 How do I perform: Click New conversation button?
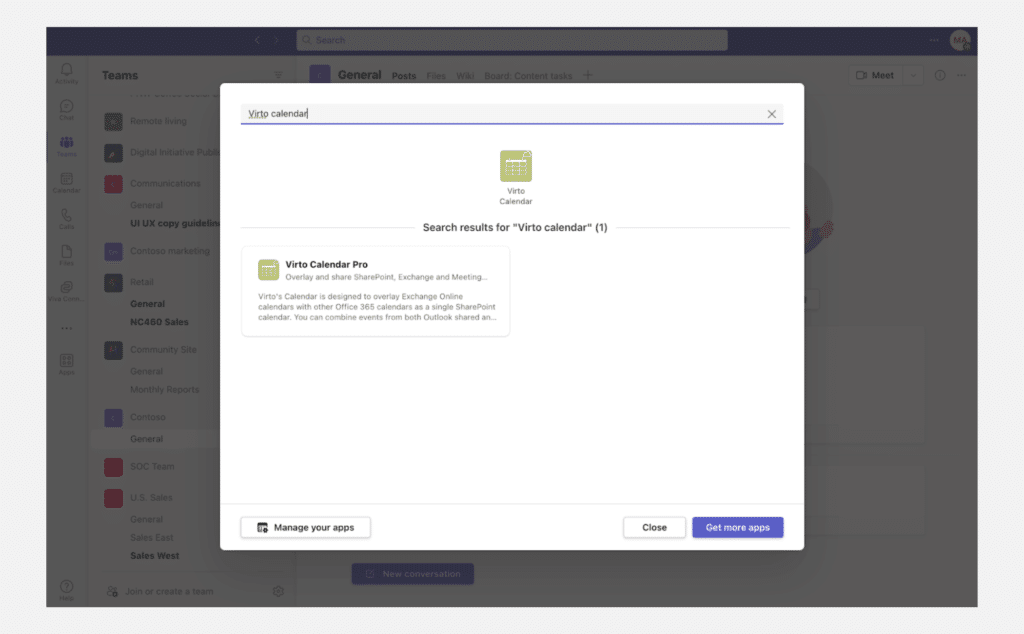tap(413, 574)
